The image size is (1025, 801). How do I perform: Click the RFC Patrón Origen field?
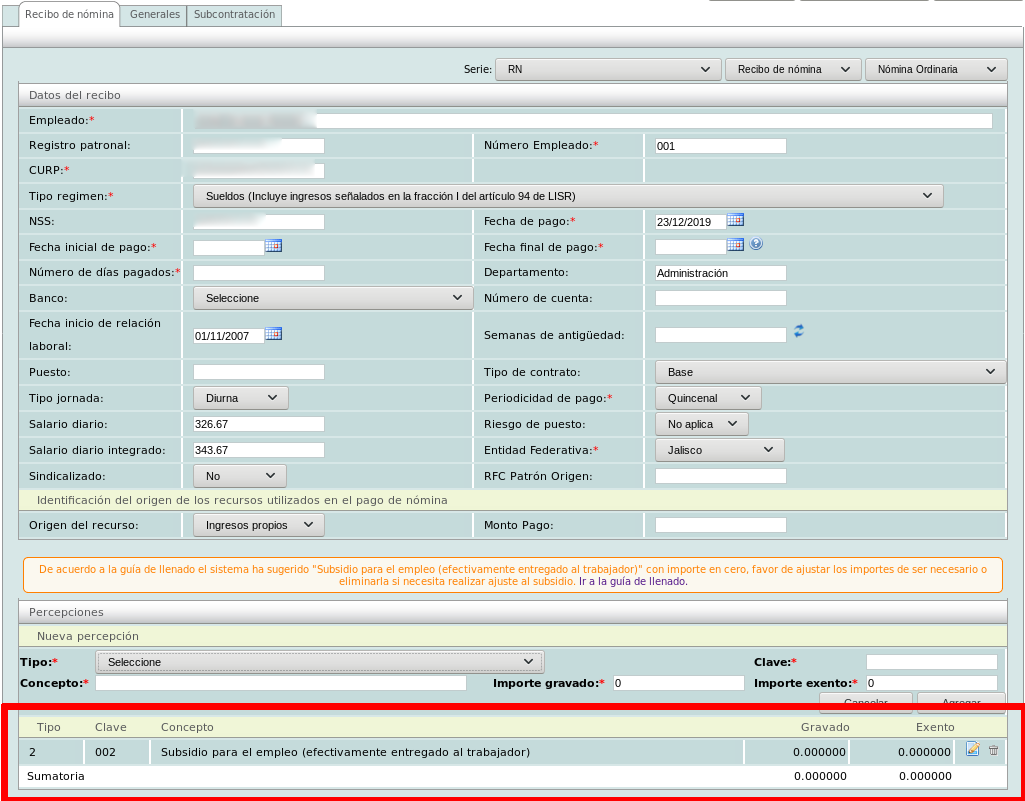click(720, 476)
